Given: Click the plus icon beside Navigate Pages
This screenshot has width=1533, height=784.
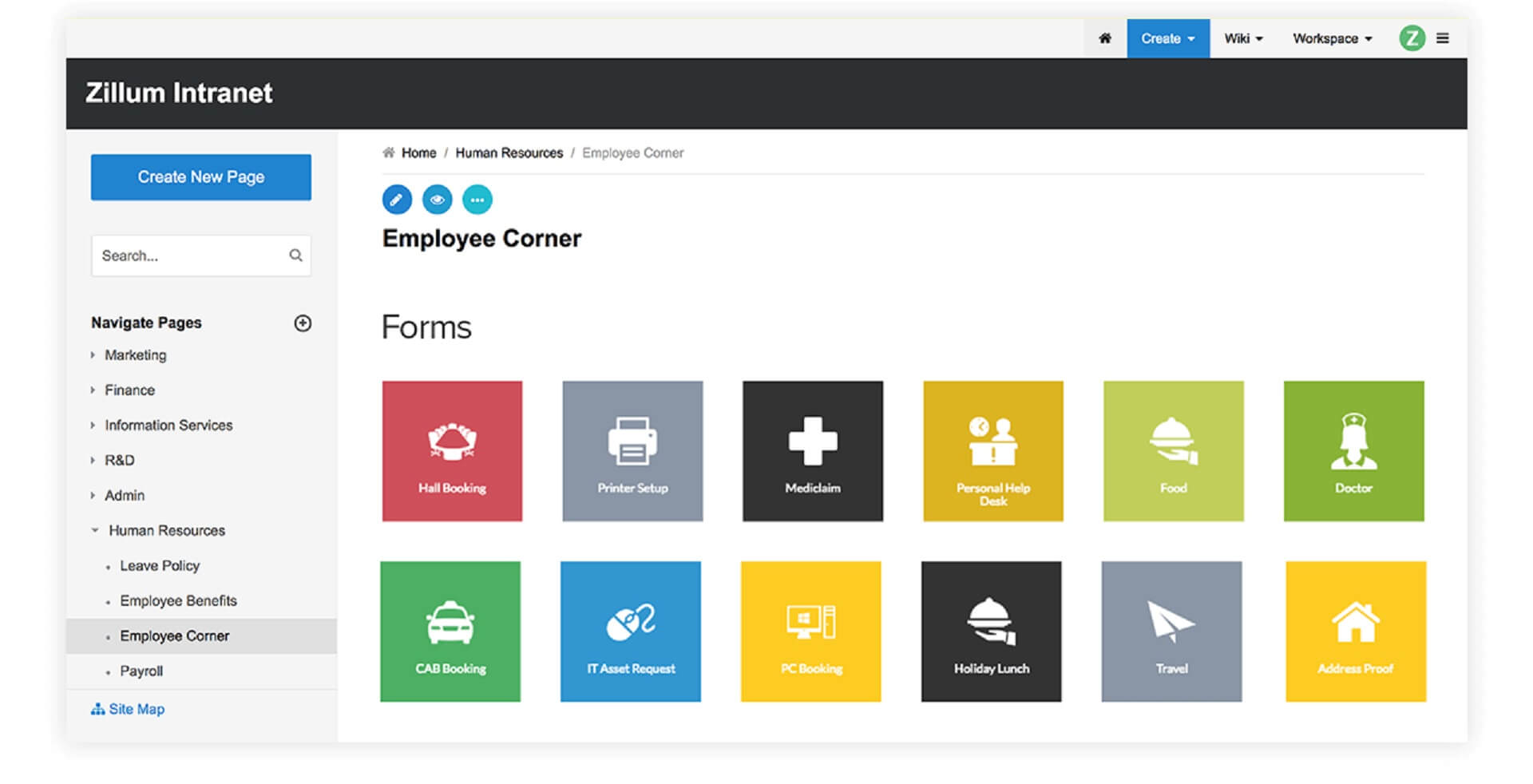Looking at the screenshot, I should pyautogui.click(x=303, y=323).
